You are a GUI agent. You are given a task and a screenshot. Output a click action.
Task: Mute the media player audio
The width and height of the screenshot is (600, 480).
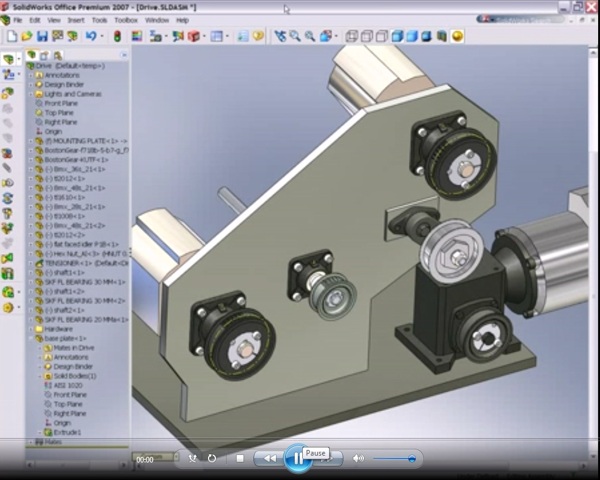(x=358, y=458)
